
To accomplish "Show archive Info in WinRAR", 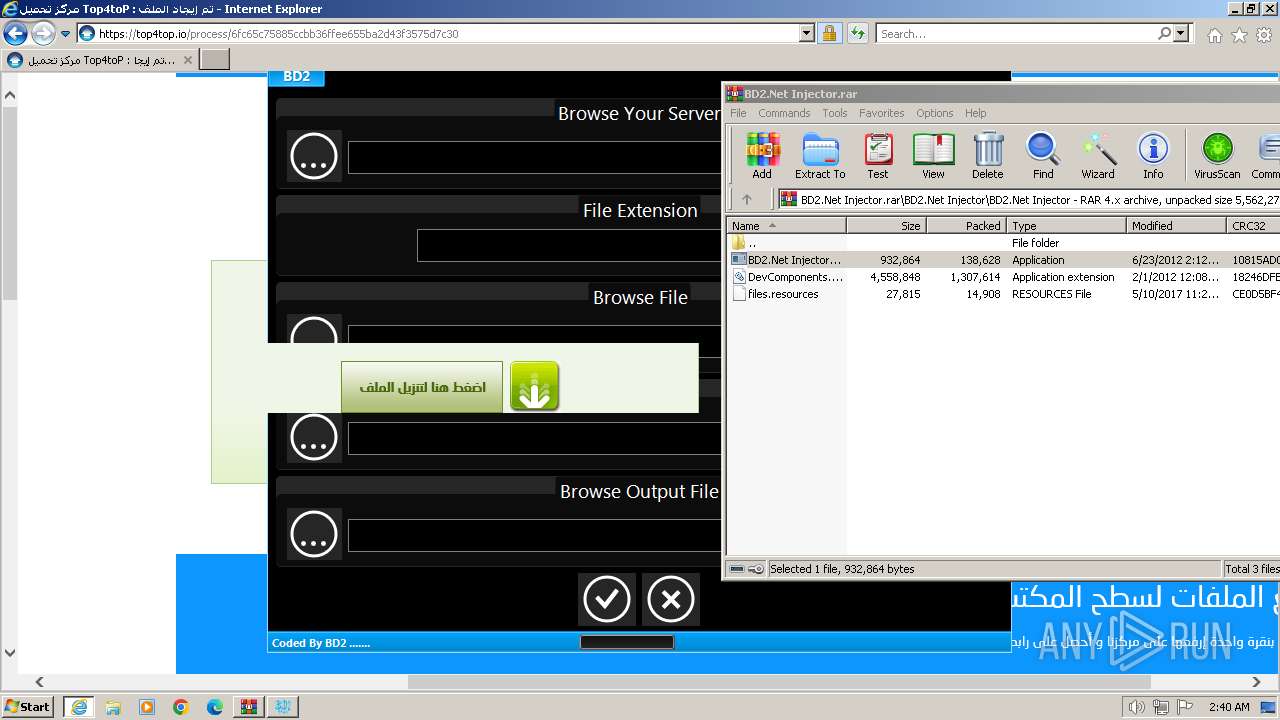I will coord(1153,156).
